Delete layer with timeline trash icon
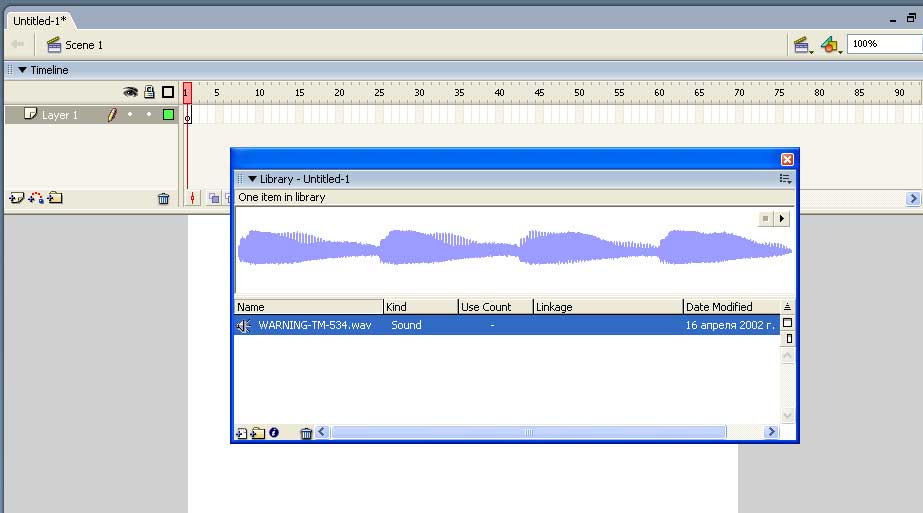This screenshot has height=513, width=923. (164, 198)
